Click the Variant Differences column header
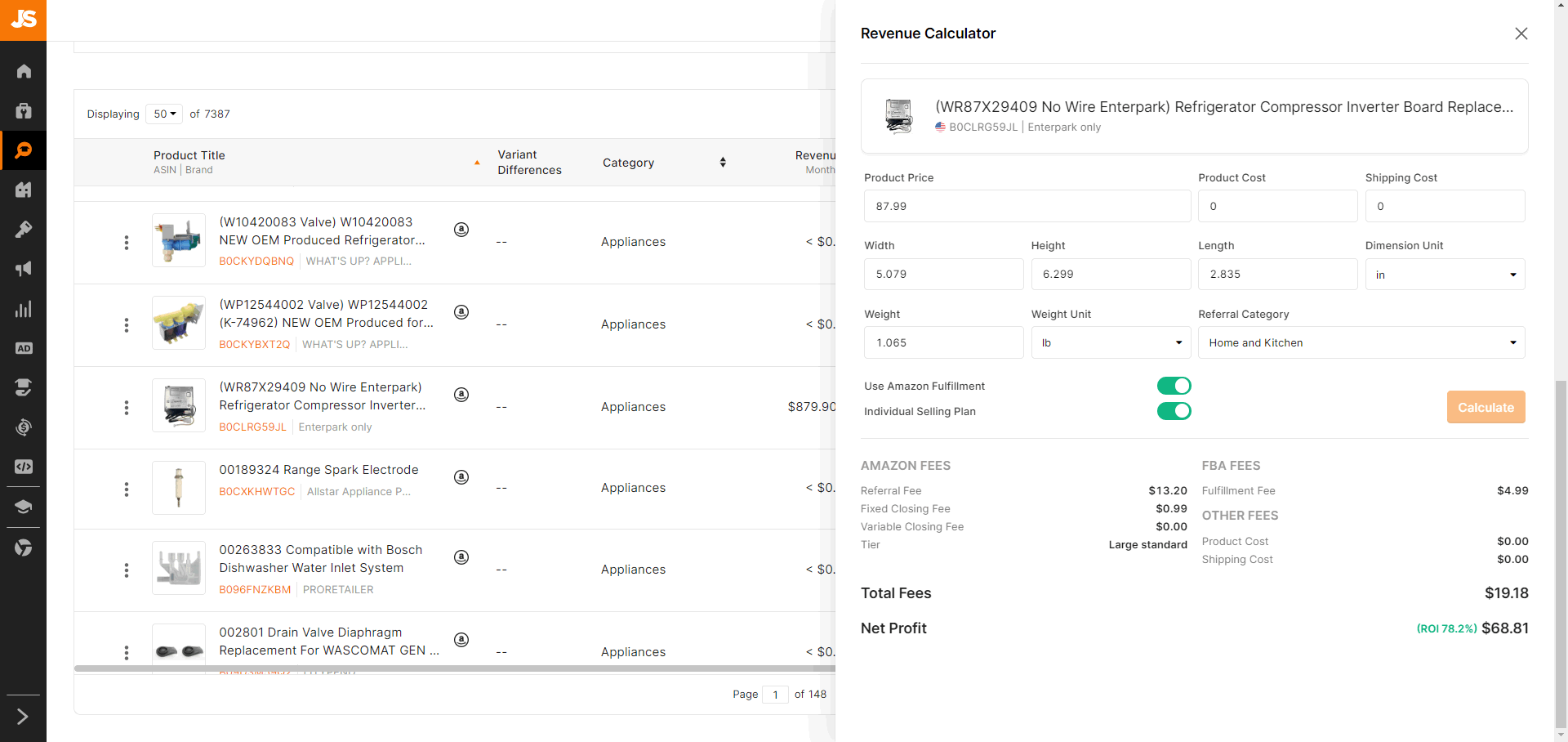The width and height of the screenshot is (1568, 742). point(529,163)
